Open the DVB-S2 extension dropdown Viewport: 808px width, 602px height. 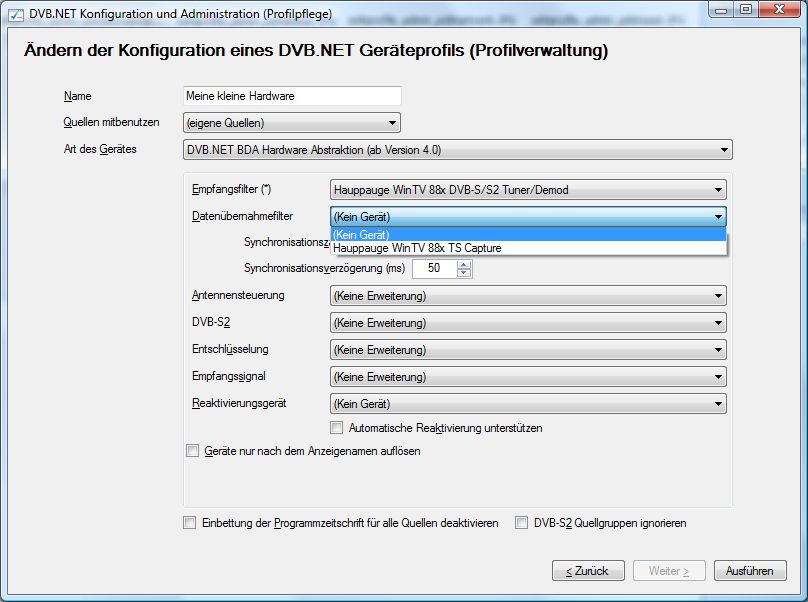[x=527, y=323]
